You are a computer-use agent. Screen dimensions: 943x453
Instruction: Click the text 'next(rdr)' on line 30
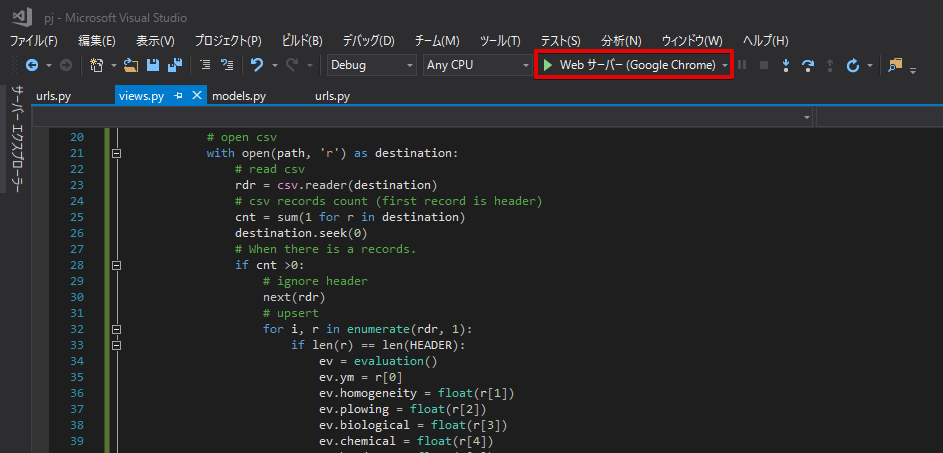pos(294,297)
